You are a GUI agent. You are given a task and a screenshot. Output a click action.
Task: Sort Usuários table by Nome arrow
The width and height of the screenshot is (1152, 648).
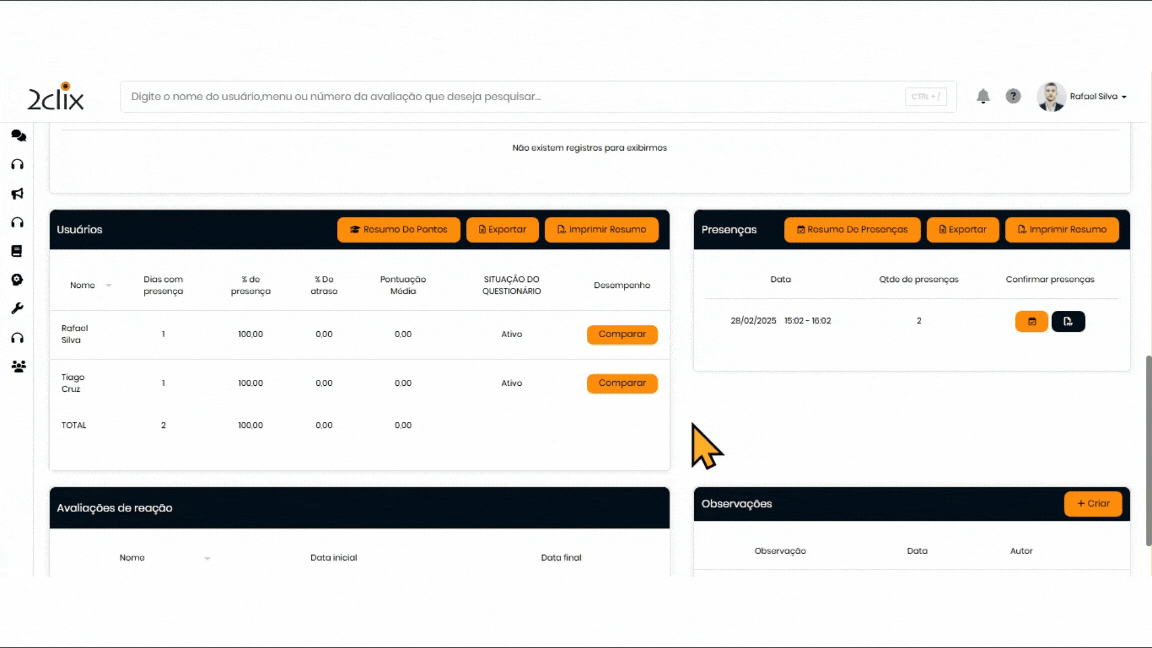(x=108, y=286)
